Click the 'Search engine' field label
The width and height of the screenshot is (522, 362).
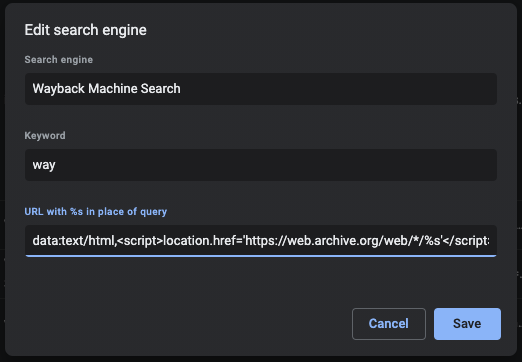point(59,60)
